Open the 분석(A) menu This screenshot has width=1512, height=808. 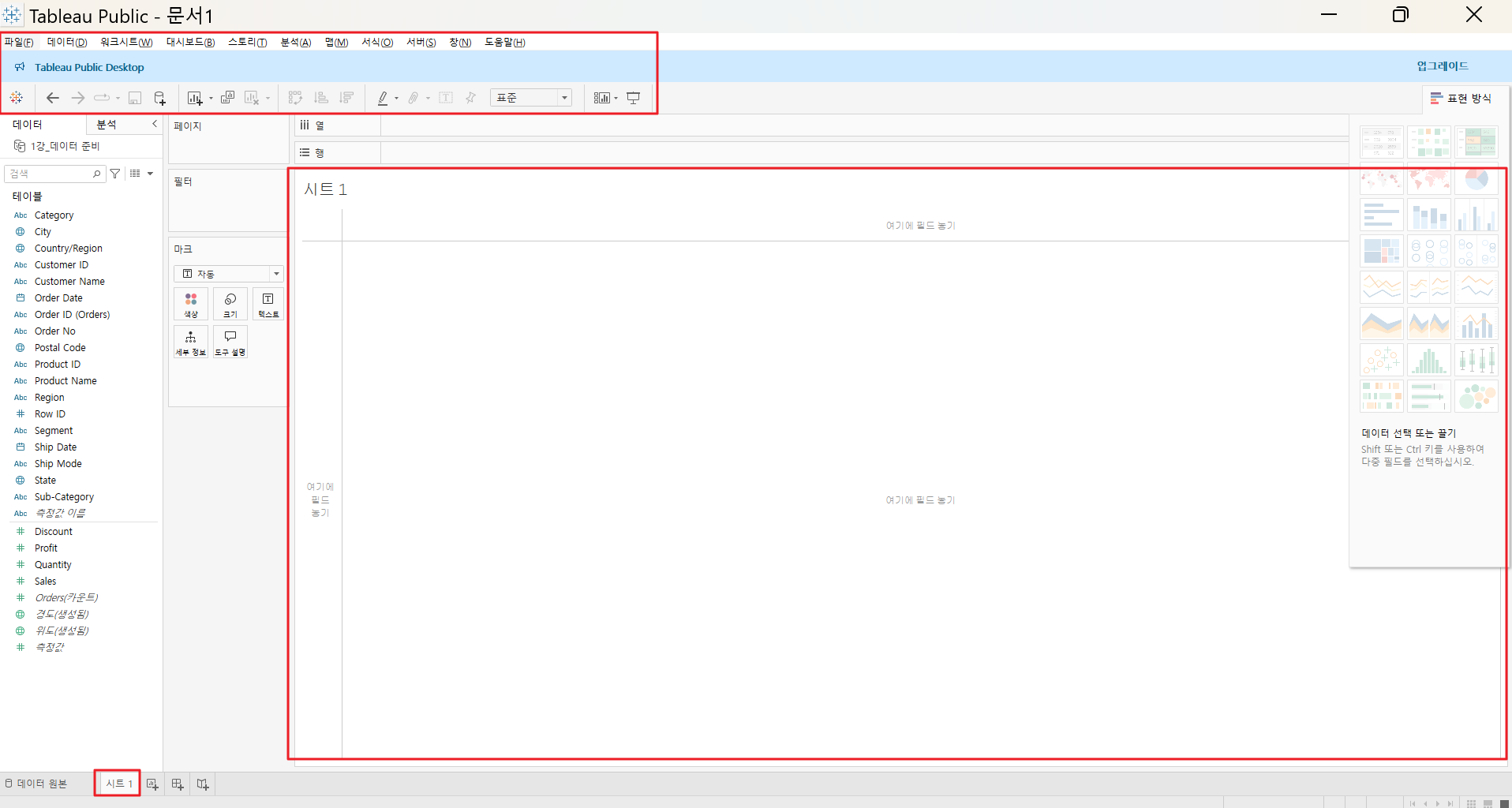point(296,43)
